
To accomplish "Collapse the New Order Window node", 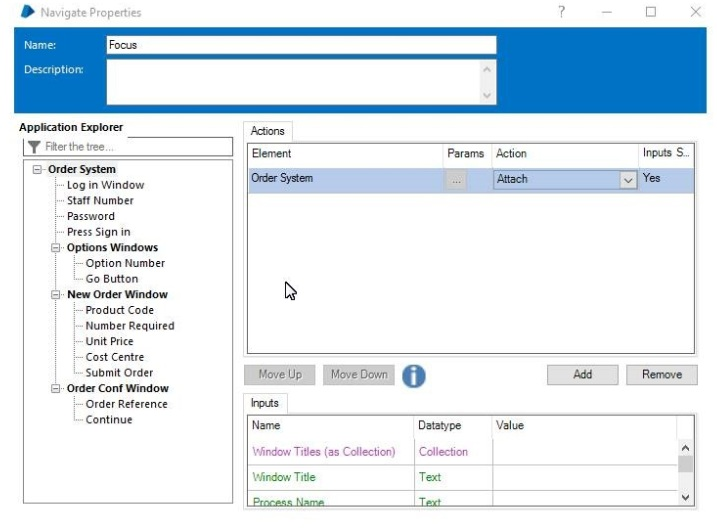I will coord(57,295).
